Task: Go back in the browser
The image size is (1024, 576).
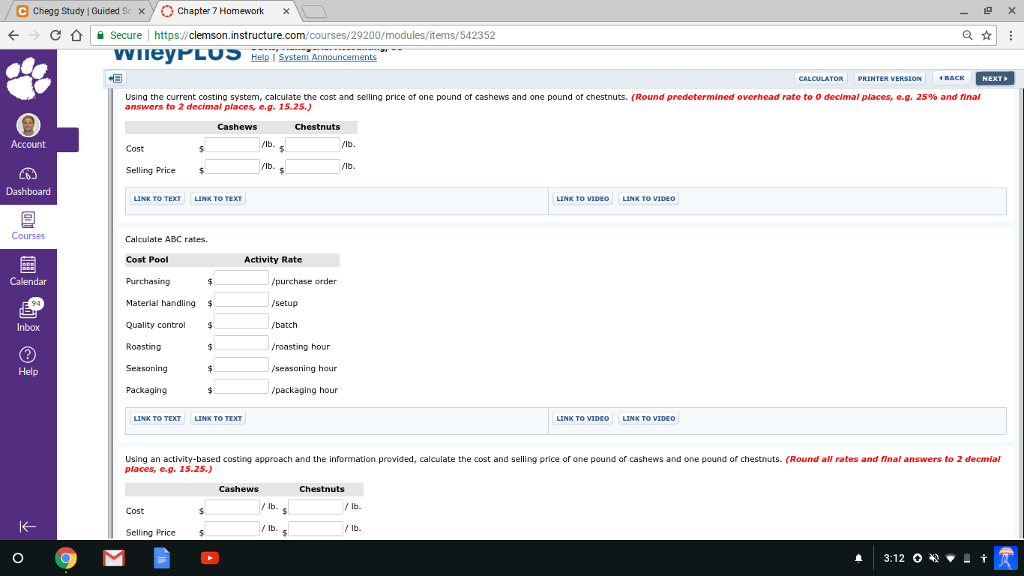Action: coord(13,35)
